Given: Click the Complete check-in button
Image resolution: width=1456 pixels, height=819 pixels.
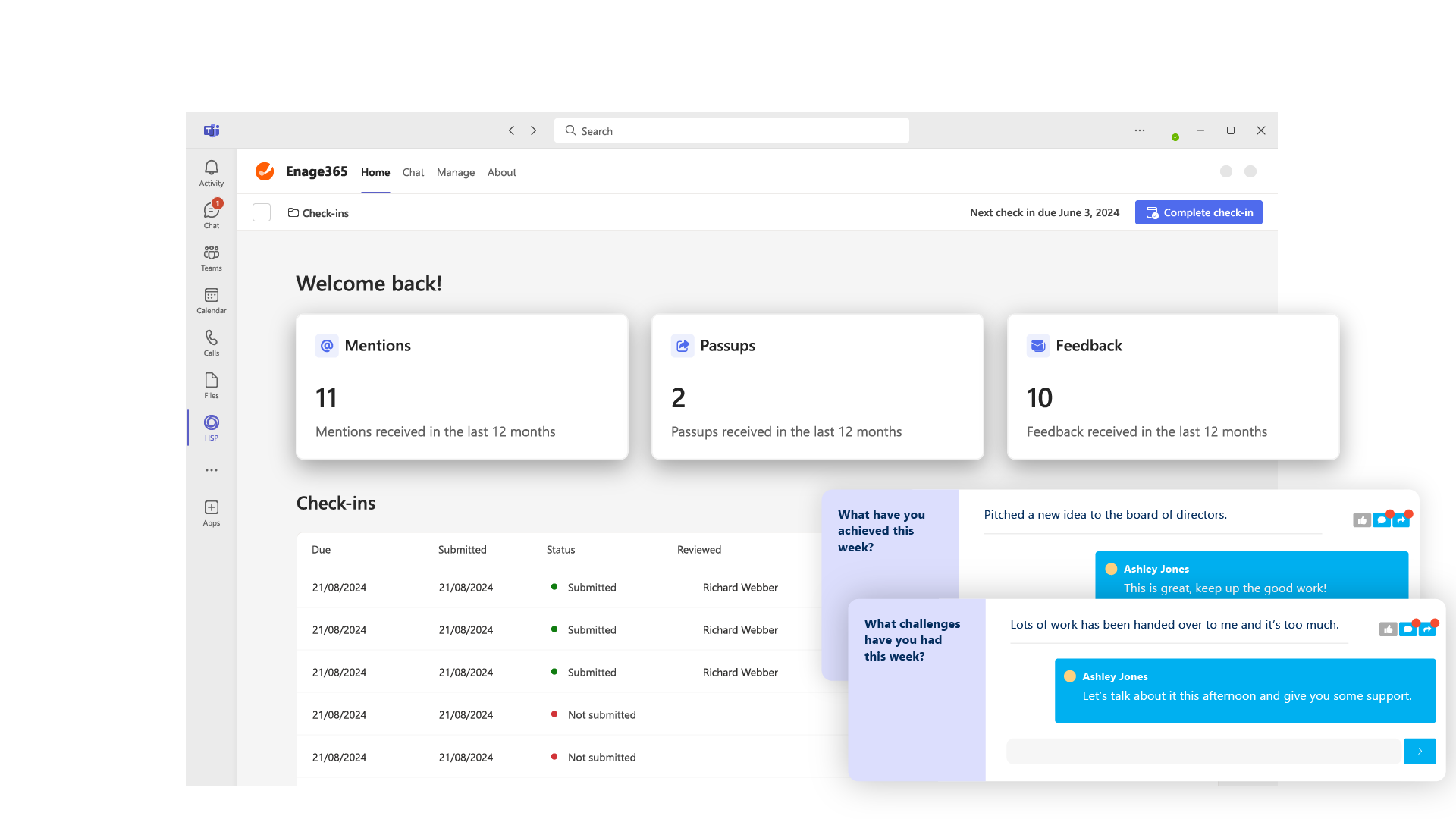Looking at the screenshot, I should point(1198,212).
